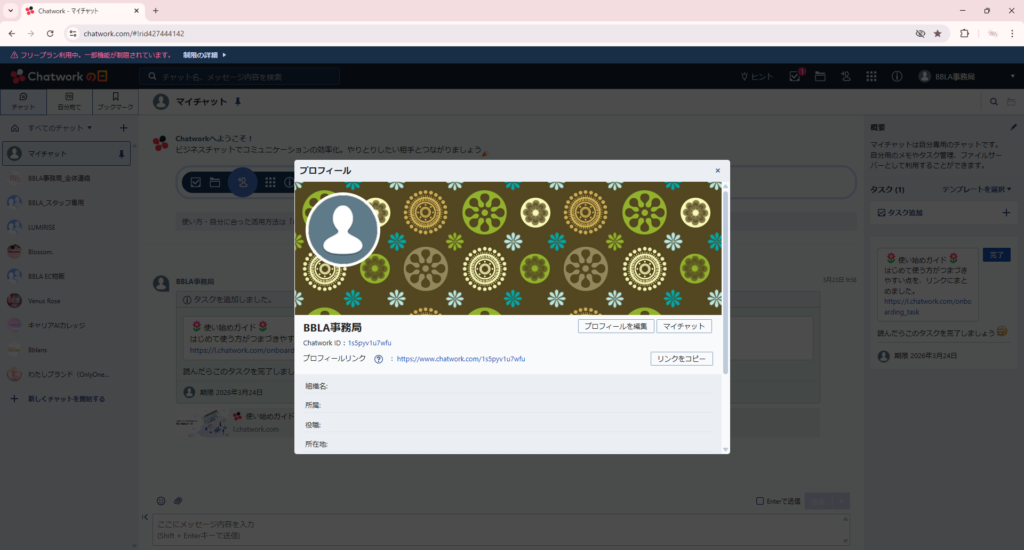
Task: Open the file management folder icon in header
Action: point(820,76)
